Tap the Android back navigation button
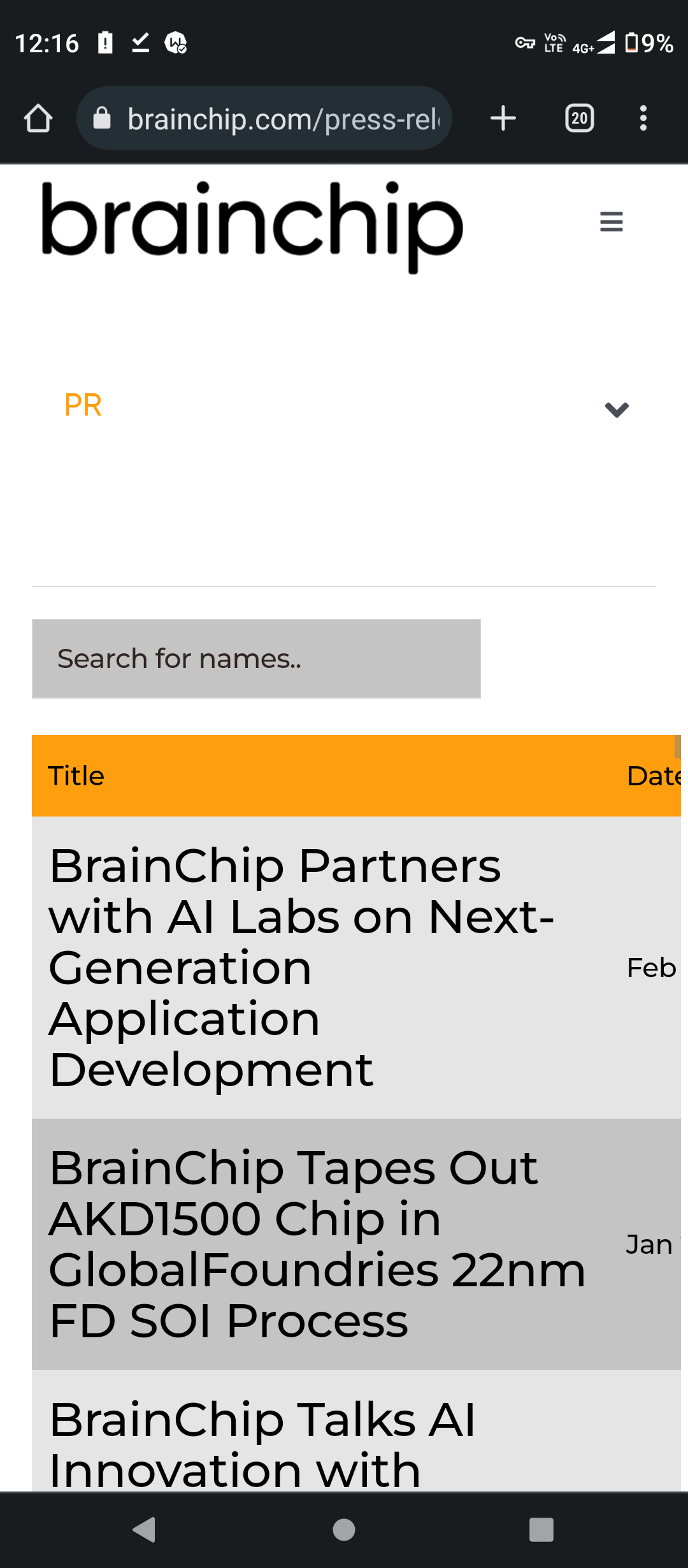Screen dimensions: 688x1568 144,1530
